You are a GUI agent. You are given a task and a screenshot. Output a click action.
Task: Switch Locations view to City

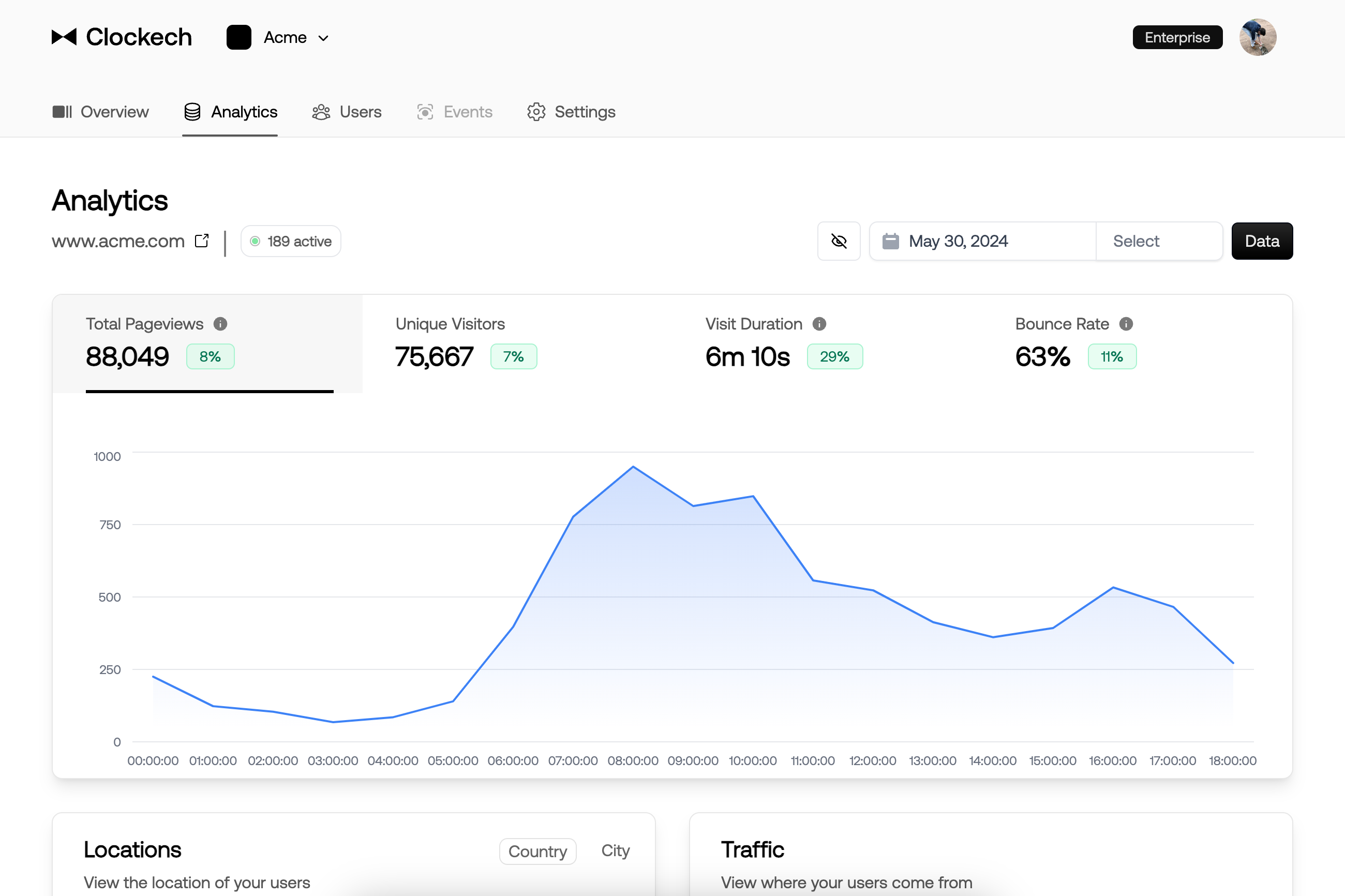[x=615, y=850]
